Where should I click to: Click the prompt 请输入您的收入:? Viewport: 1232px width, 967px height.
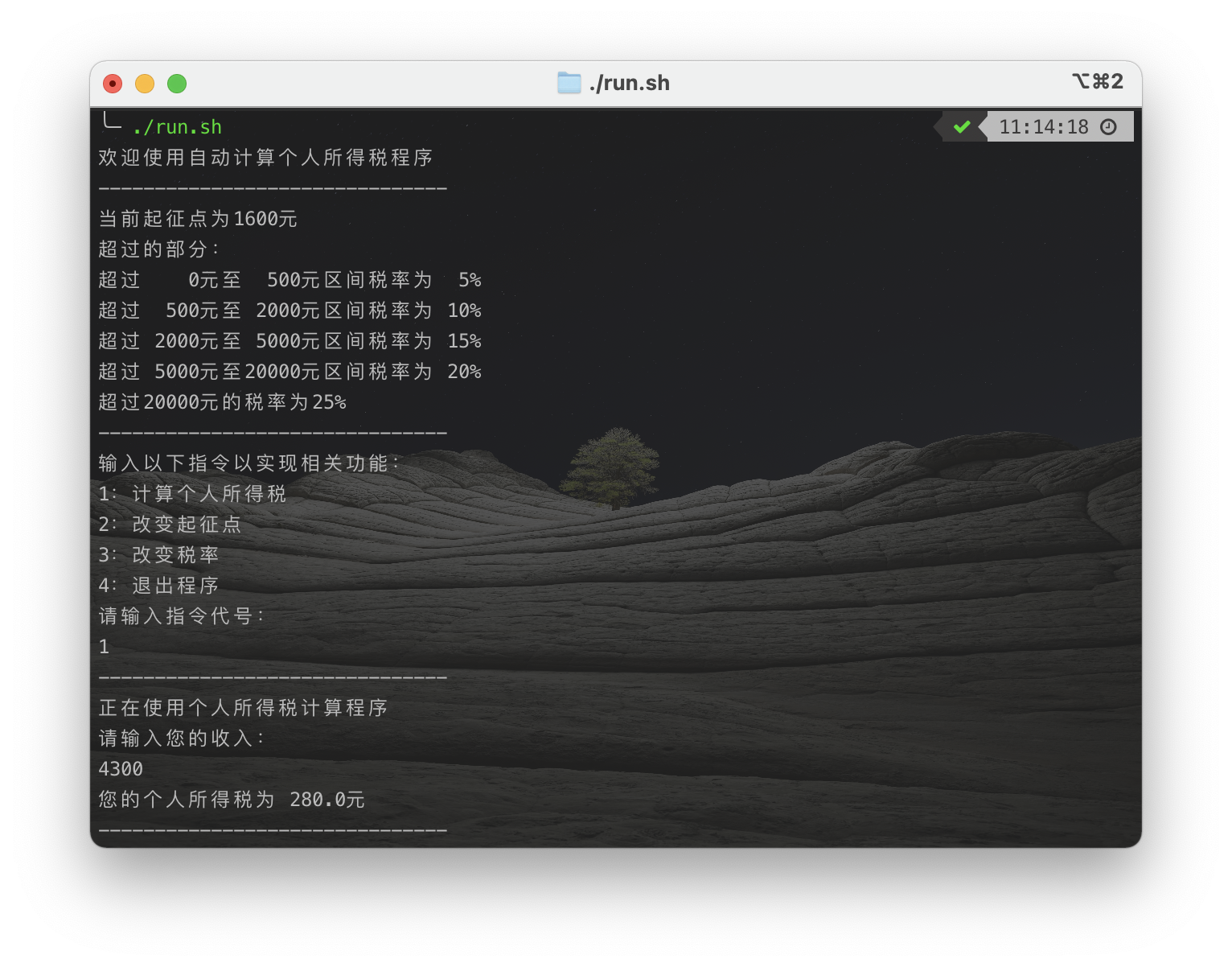coord(181,739)
